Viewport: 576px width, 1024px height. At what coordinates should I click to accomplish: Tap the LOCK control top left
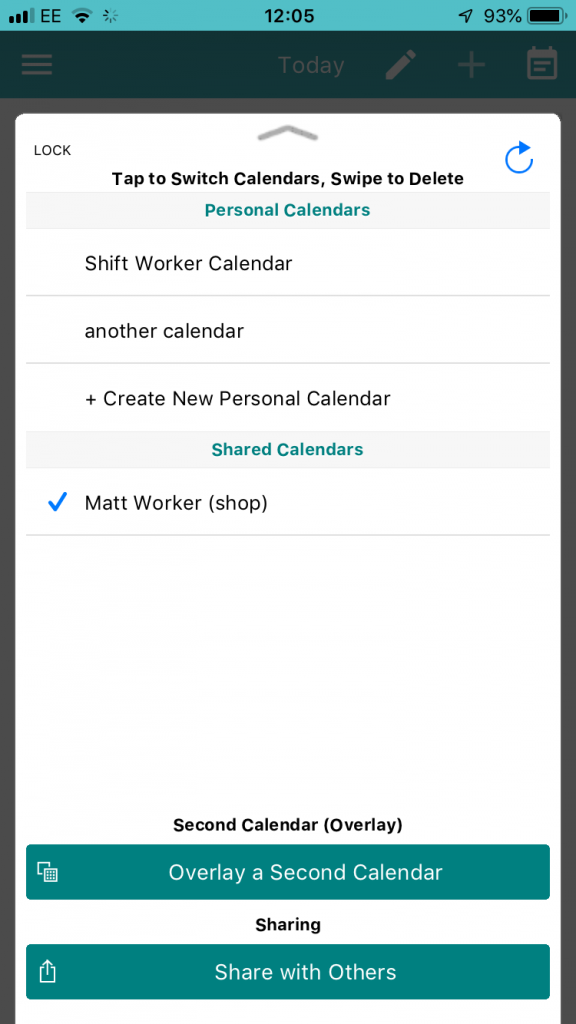coord(51,150)
